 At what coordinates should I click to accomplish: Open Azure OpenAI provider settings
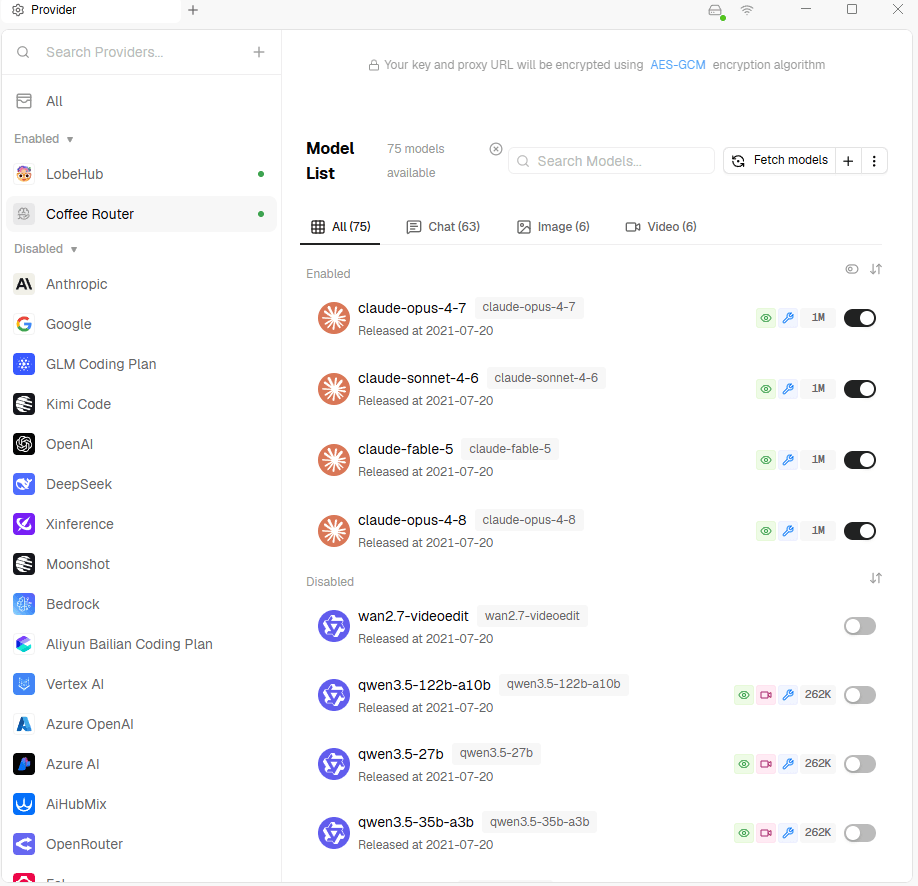click(x=141, y=724)
